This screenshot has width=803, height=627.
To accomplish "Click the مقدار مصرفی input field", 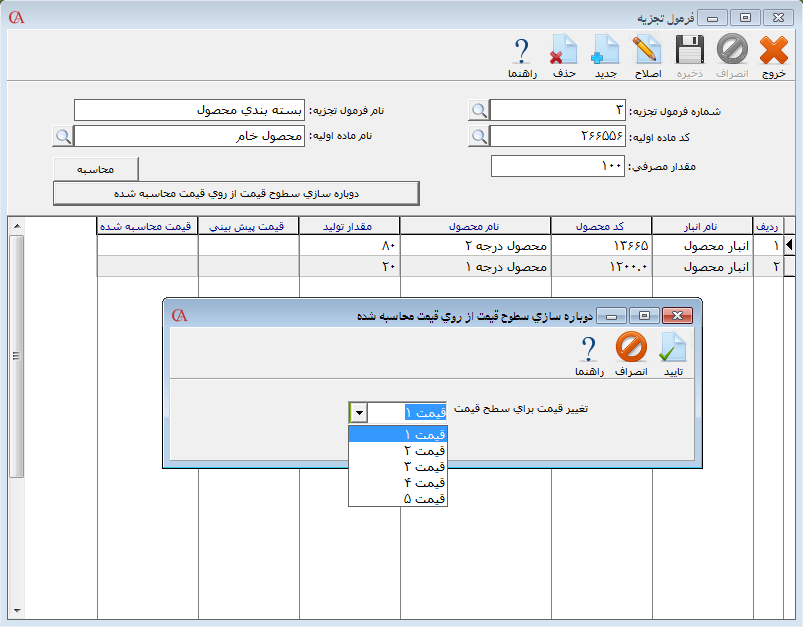I will coord(558,166).
